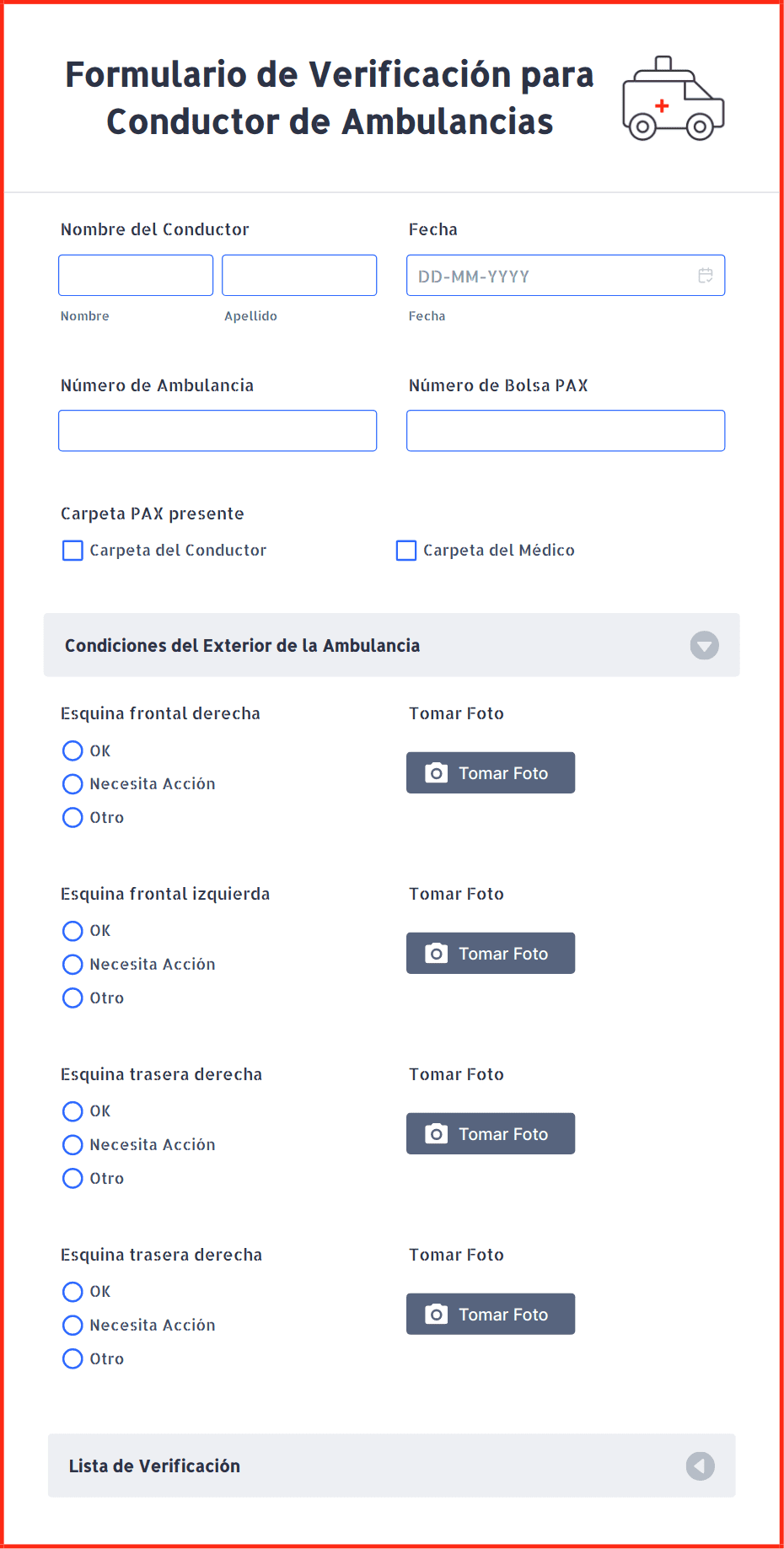Click Tomar Foto button for third corner
Viewport: 784px width, 1549px height.
tap(491, 1133)
